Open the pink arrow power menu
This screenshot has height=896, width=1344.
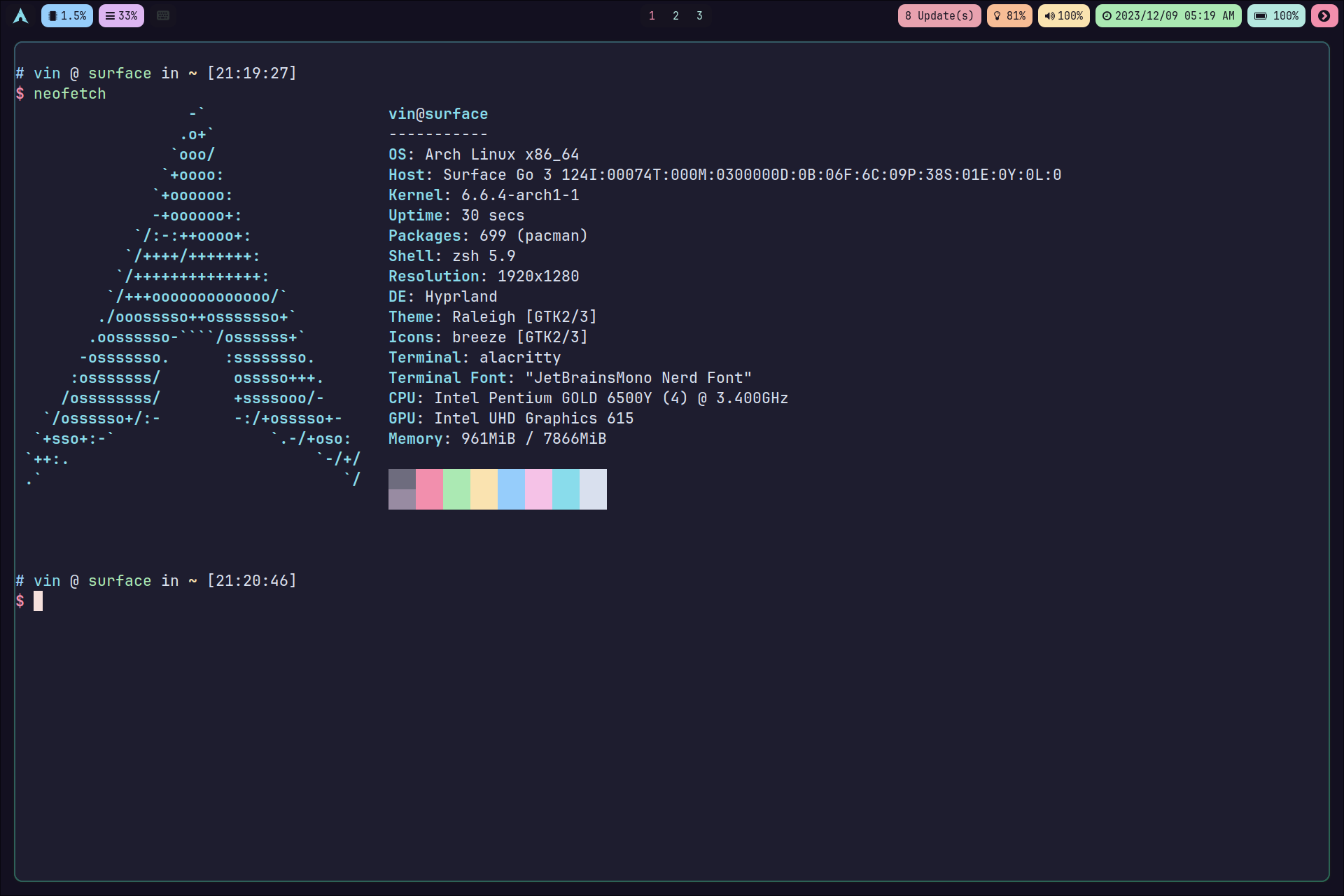[x=1324, y=15]
